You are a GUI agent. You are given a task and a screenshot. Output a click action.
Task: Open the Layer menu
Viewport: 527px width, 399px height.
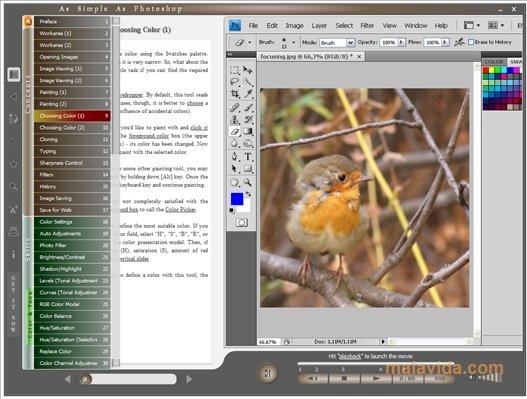(319, 26)
